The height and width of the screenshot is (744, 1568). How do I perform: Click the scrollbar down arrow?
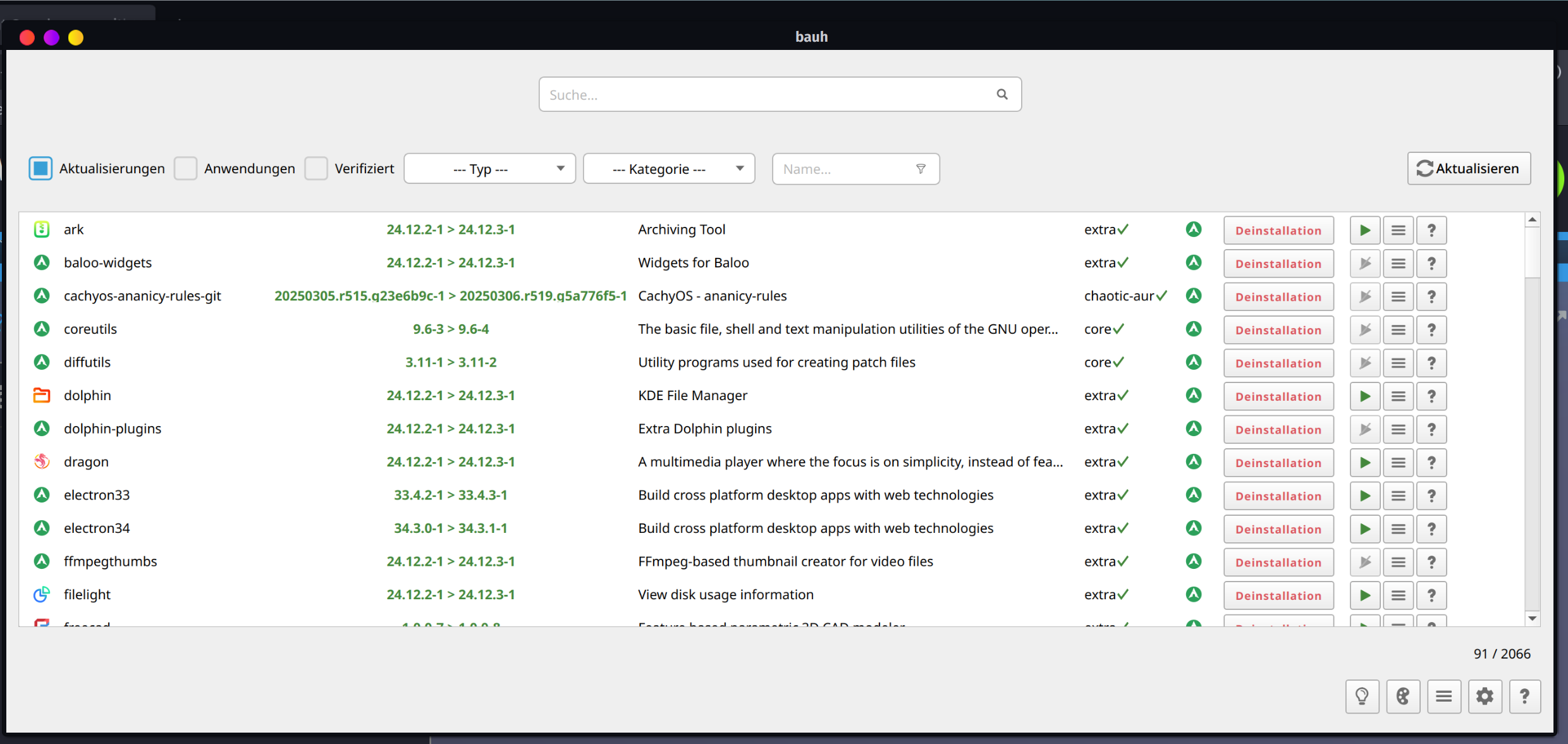tap(1533, 618)
